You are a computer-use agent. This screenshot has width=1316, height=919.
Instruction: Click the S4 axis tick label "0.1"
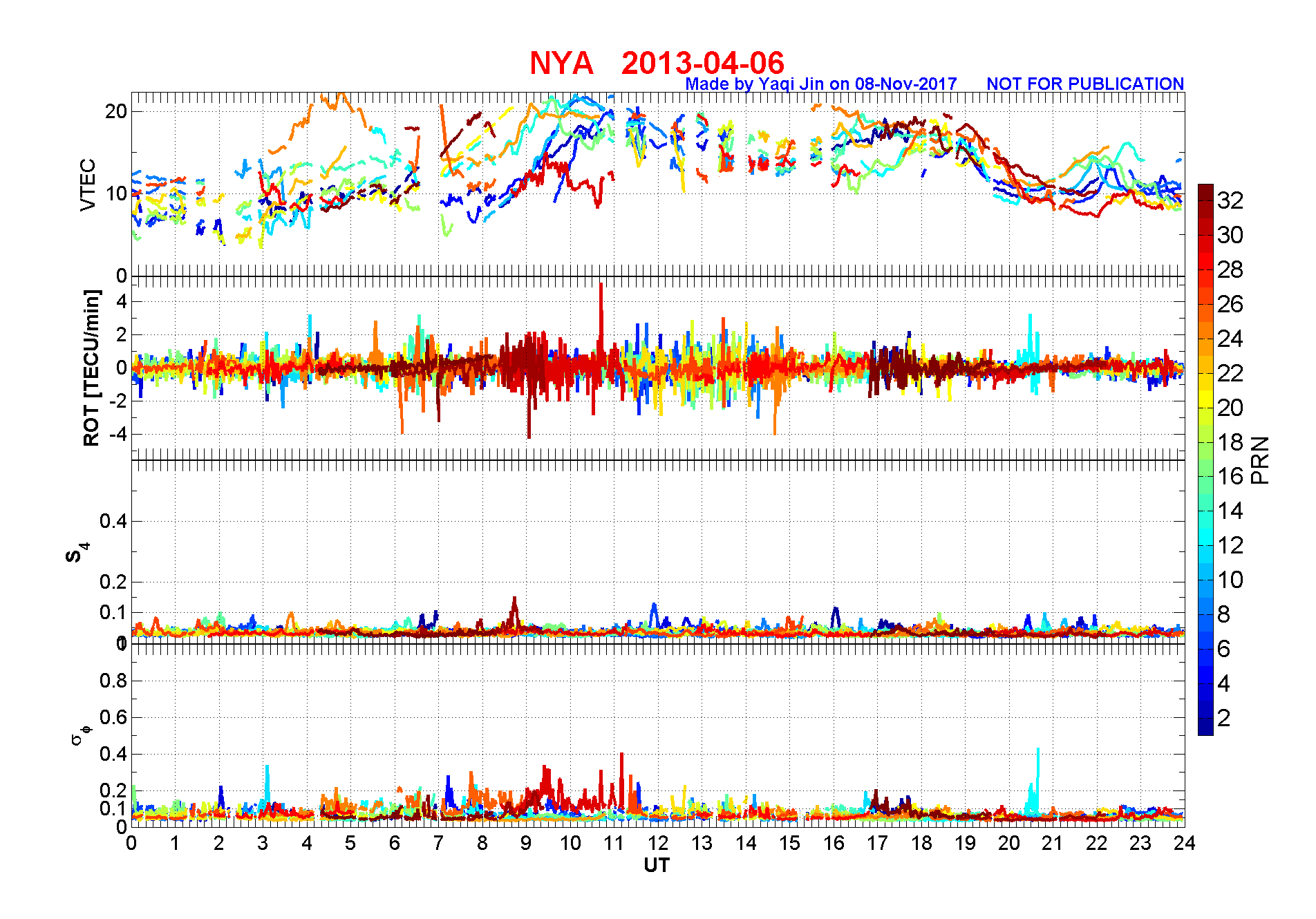(x=113, y=612)
